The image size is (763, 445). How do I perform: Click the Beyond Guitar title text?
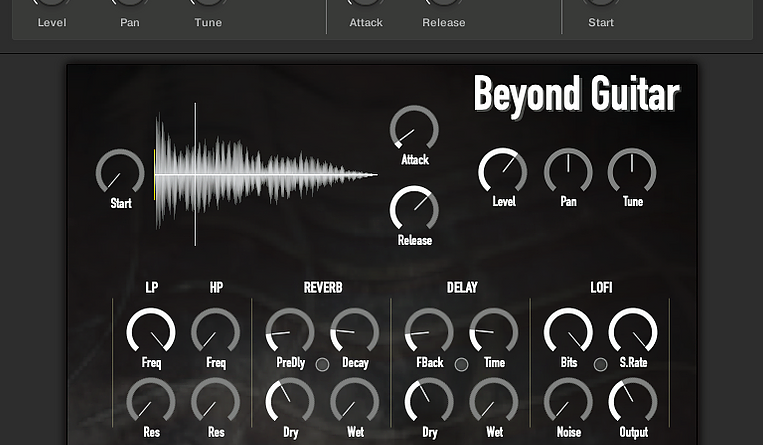577,95
